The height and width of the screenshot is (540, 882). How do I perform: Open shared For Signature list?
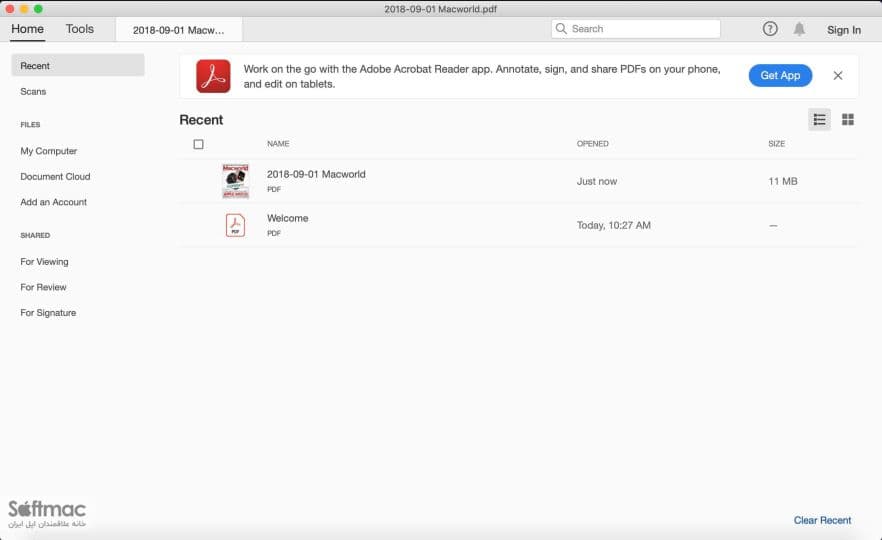click(x=48, y=313)
